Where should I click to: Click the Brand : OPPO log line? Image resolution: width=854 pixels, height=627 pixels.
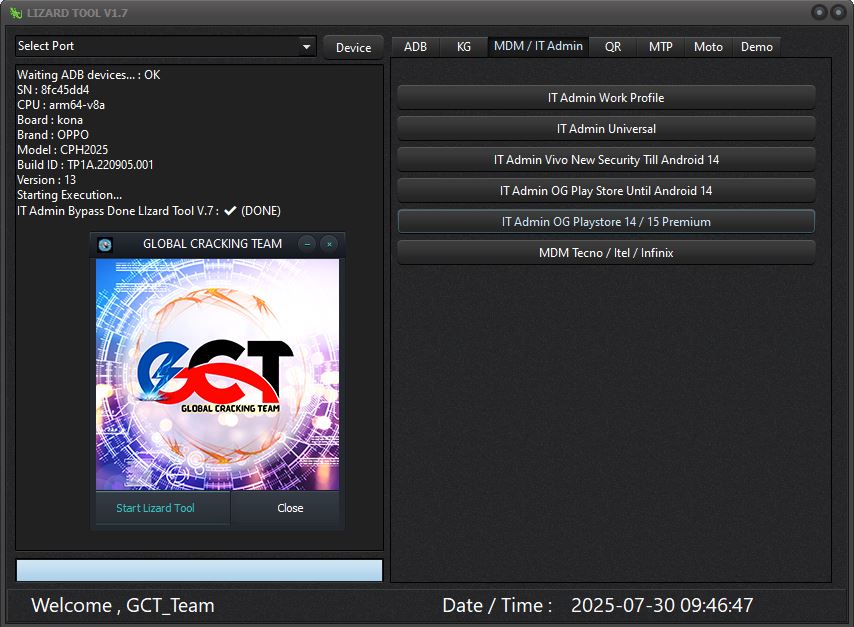53,135
